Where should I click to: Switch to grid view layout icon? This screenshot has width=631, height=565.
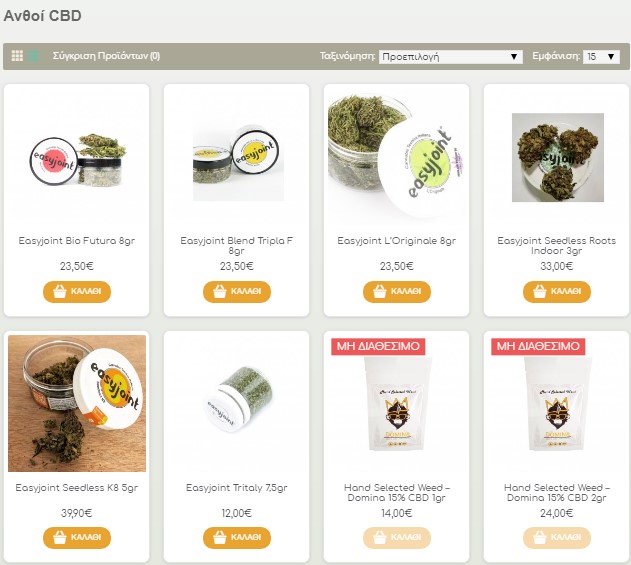click(x=17, y=56)
